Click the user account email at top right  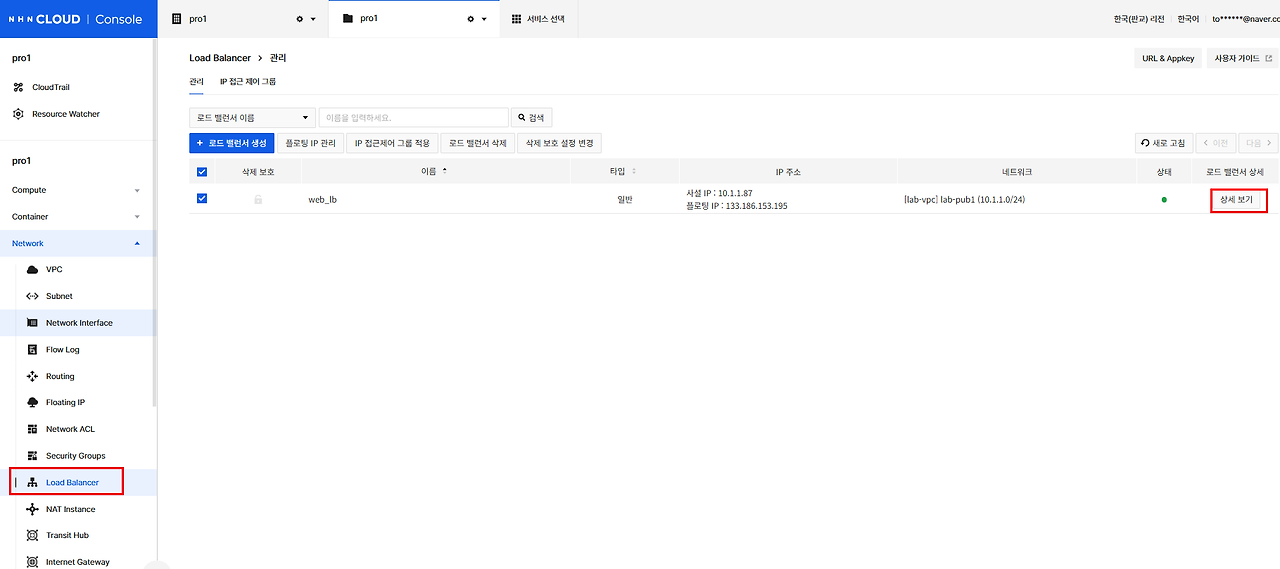coord(1245,19)
